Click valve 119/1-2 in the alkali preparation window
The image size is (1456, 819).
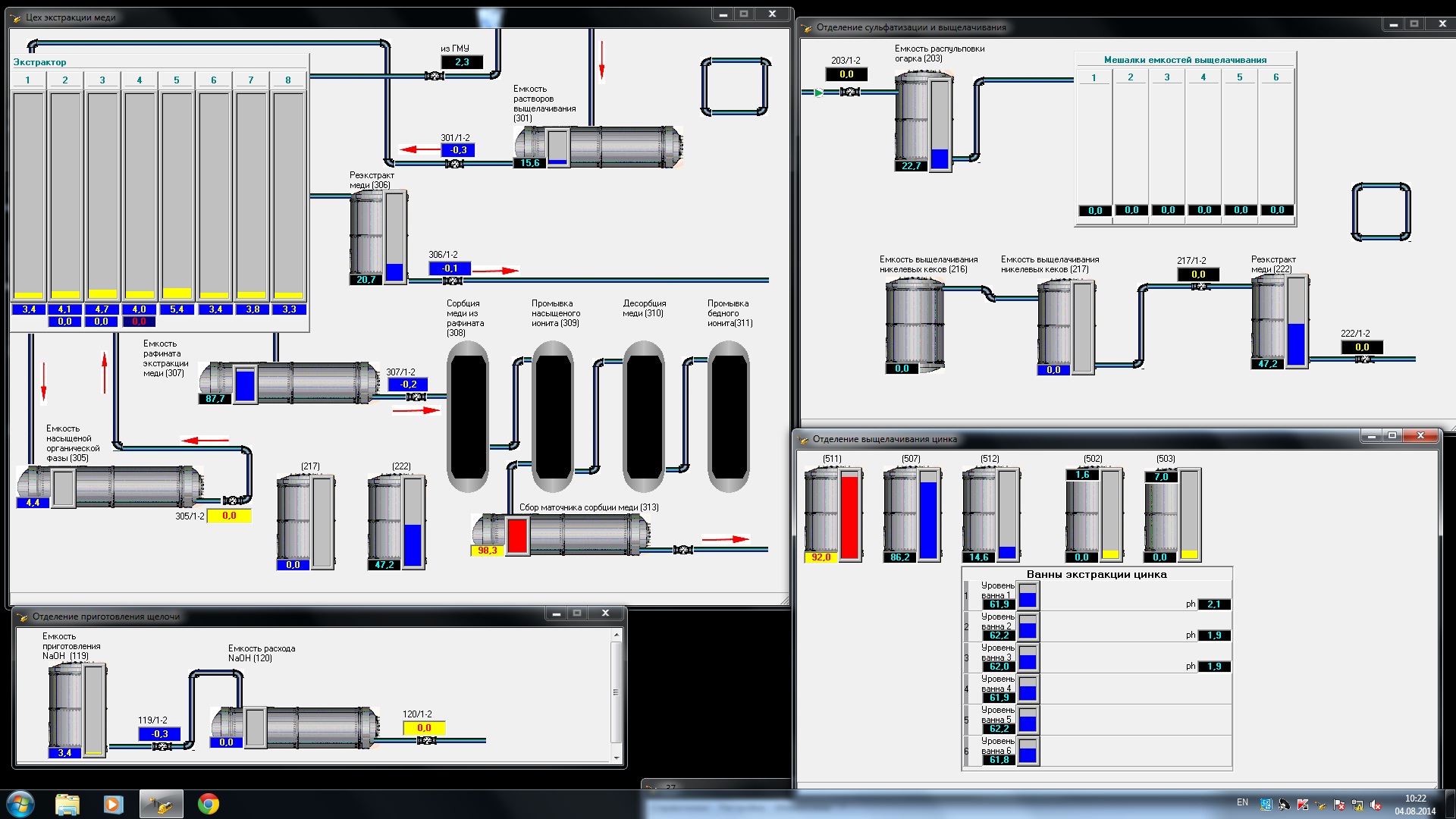162,746
